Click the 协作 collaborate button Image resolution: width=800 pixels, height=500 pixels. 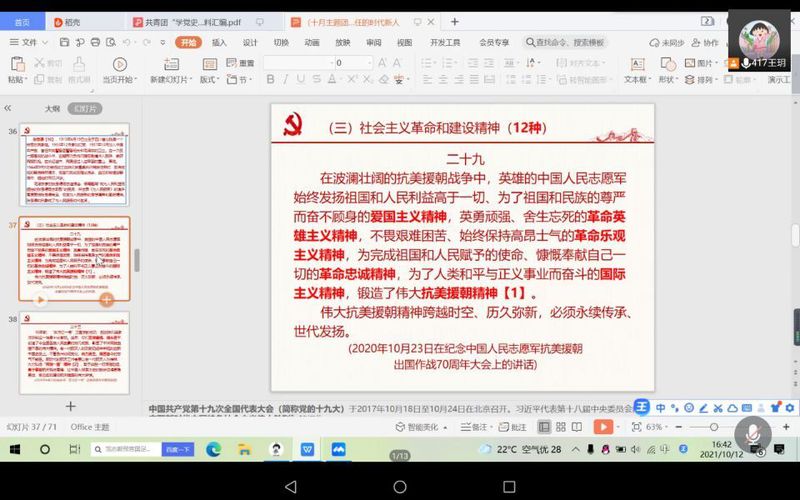point(705,42)
